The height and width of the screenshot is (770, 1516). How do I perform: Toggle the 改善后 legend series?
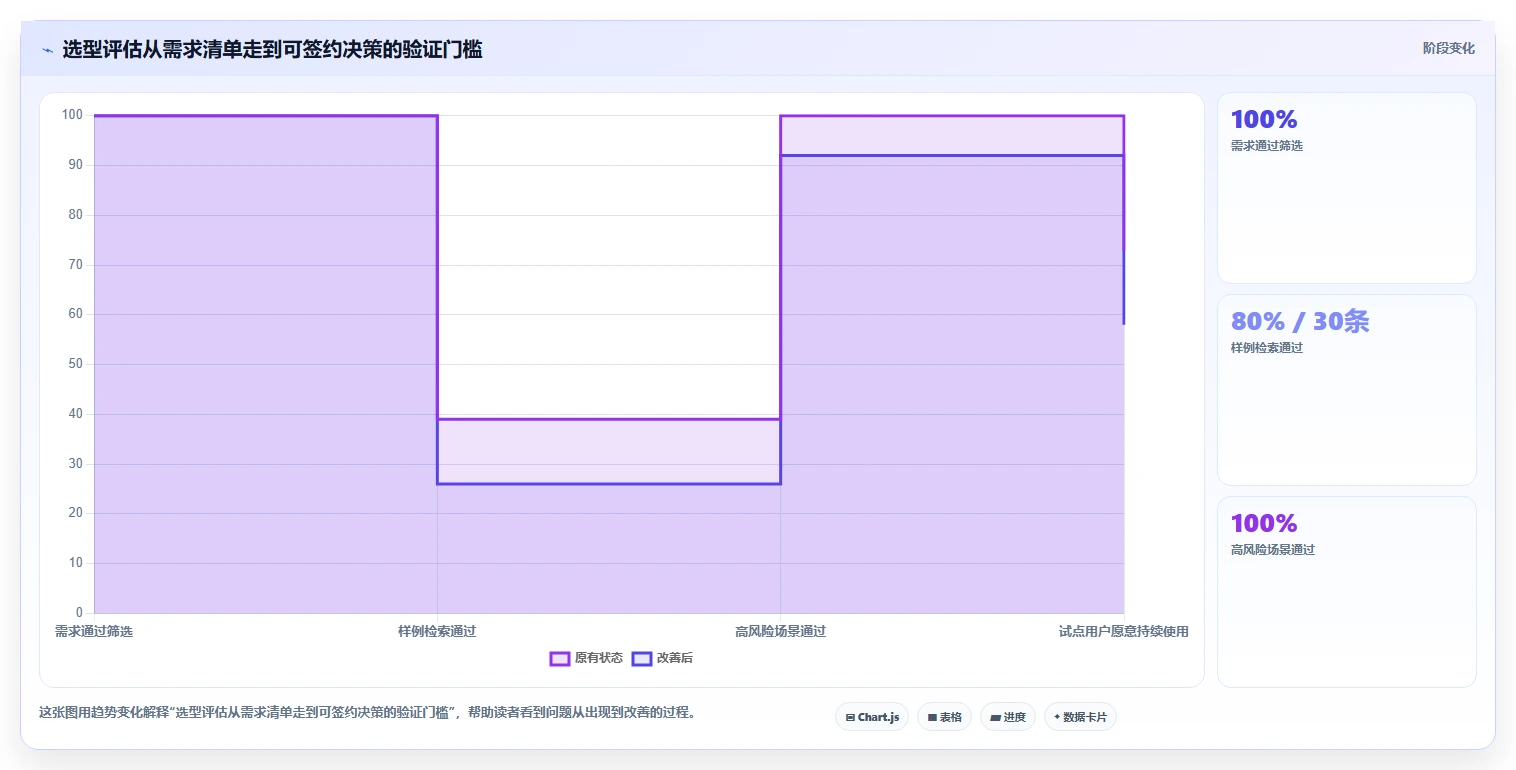coord(662,658)
